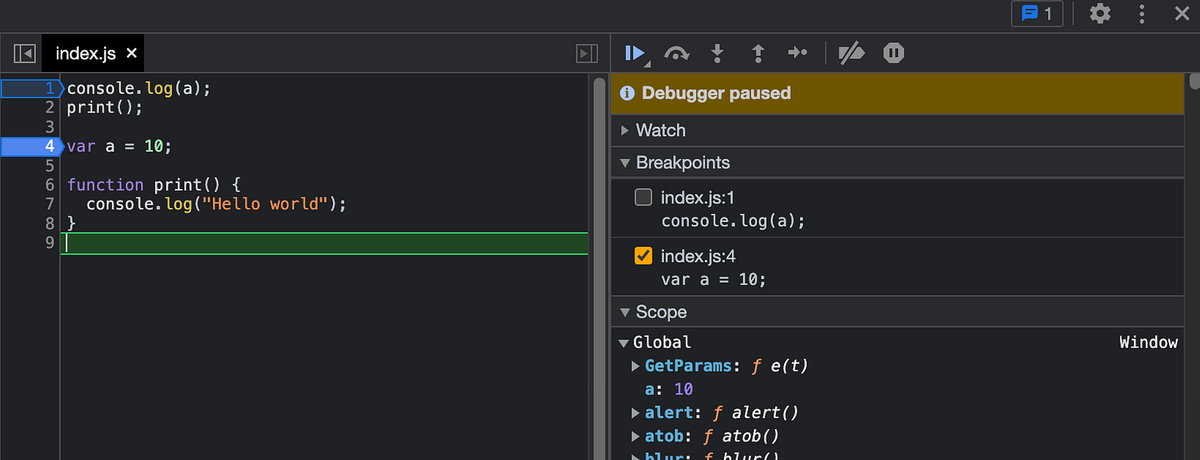Click the 'function print() {' line
The image size is (1200, 460).
pyautogui.click(x=153, y=185)
